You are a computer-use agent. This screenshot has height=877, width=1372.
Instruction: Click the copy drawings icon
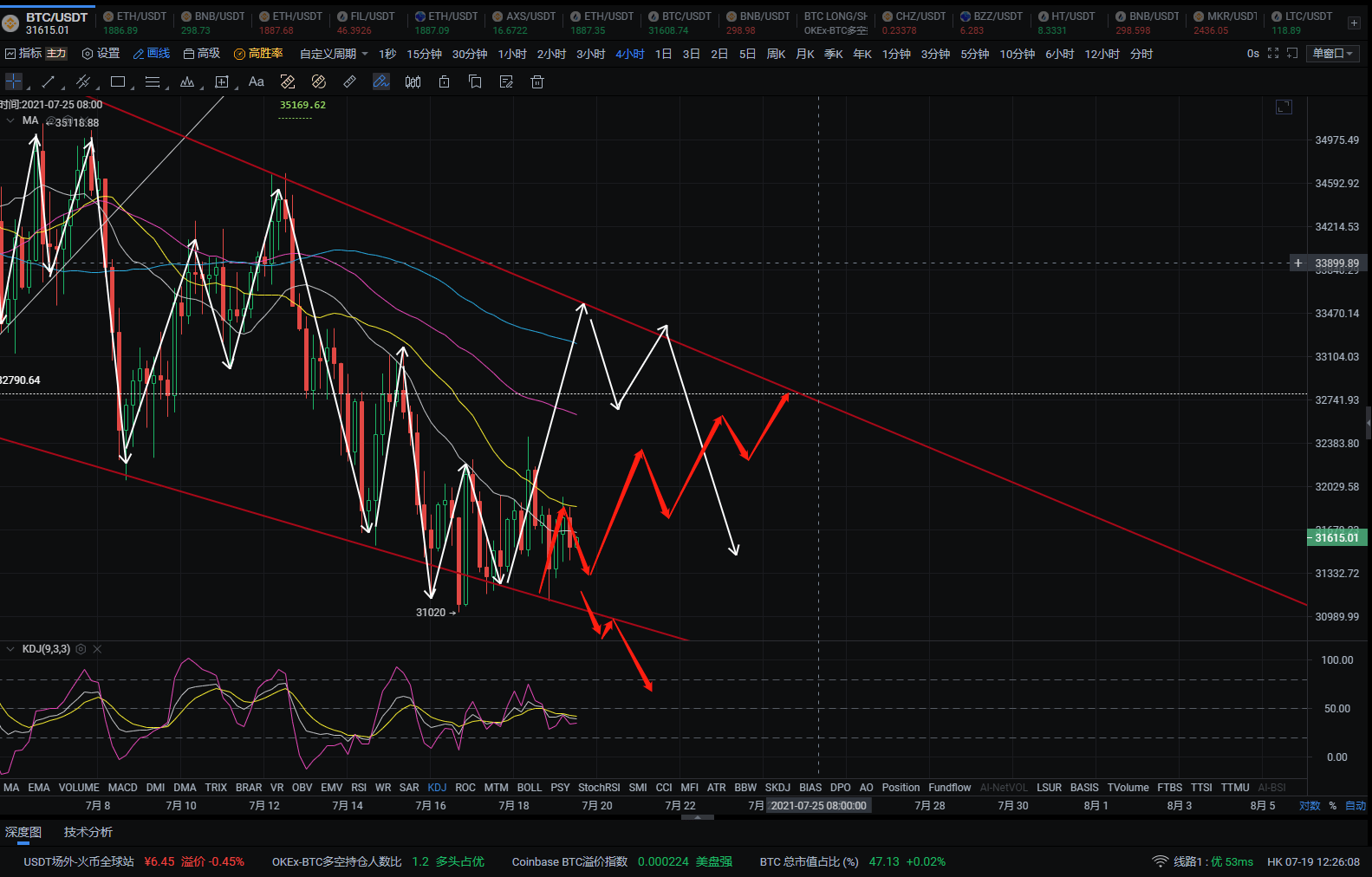[x=475, y=81]
